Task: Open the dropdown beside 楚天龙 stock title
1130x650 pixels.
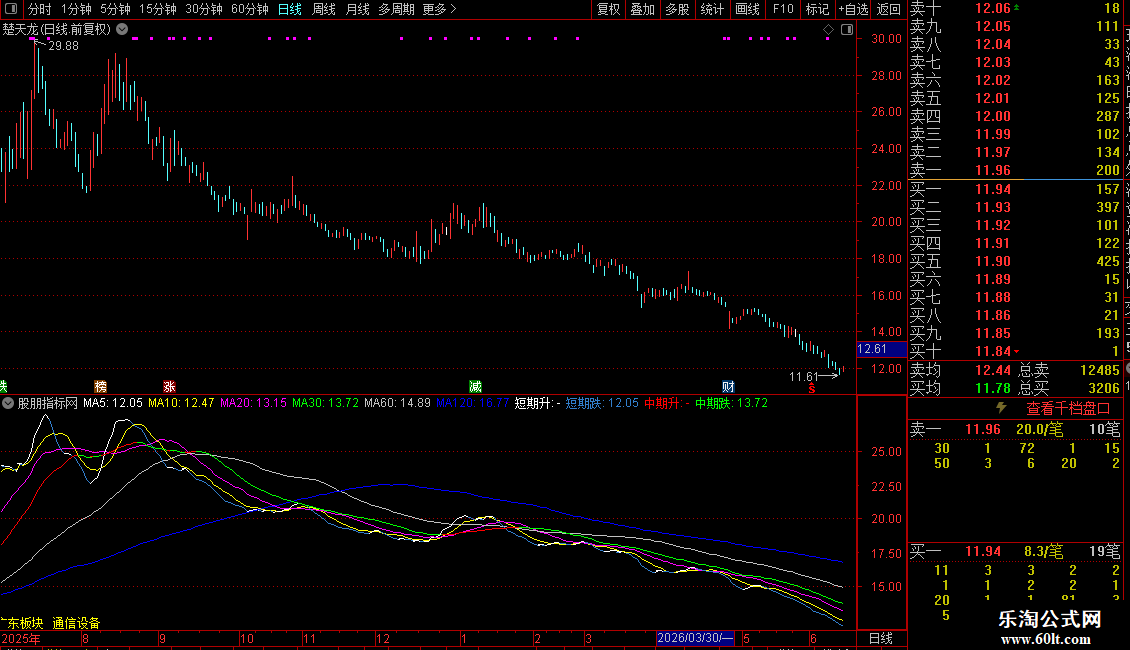Action: click(x=122, y=30)
